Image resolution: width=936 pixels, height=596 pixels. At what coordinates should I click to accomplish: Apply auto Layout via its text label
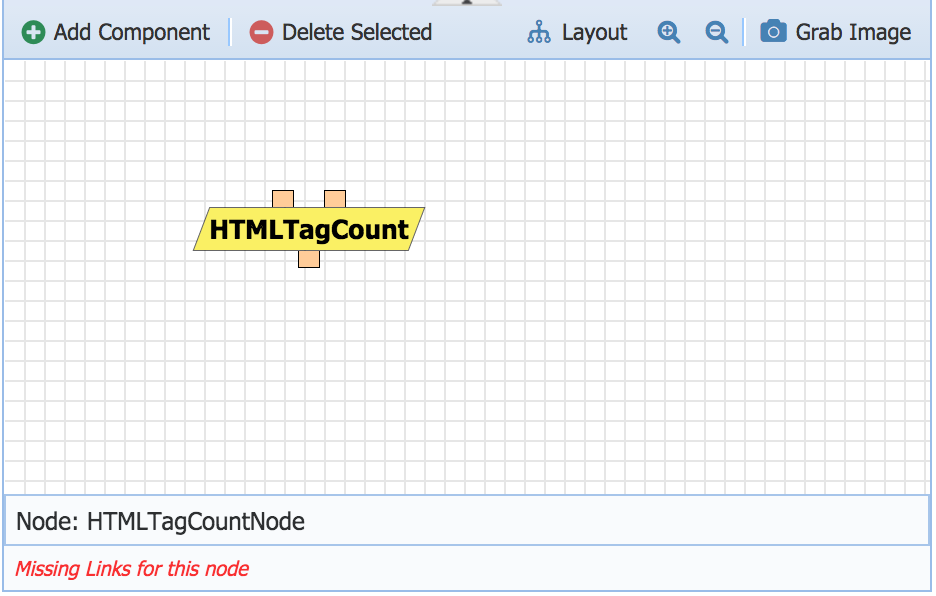(x=594, y=32)
